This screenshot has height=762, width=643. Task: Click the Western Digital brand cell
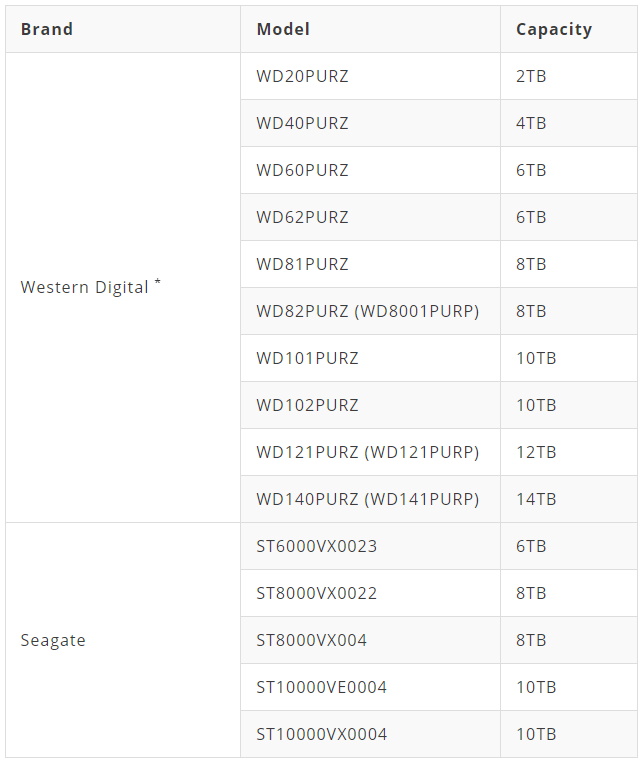click(x=123, y=288)
